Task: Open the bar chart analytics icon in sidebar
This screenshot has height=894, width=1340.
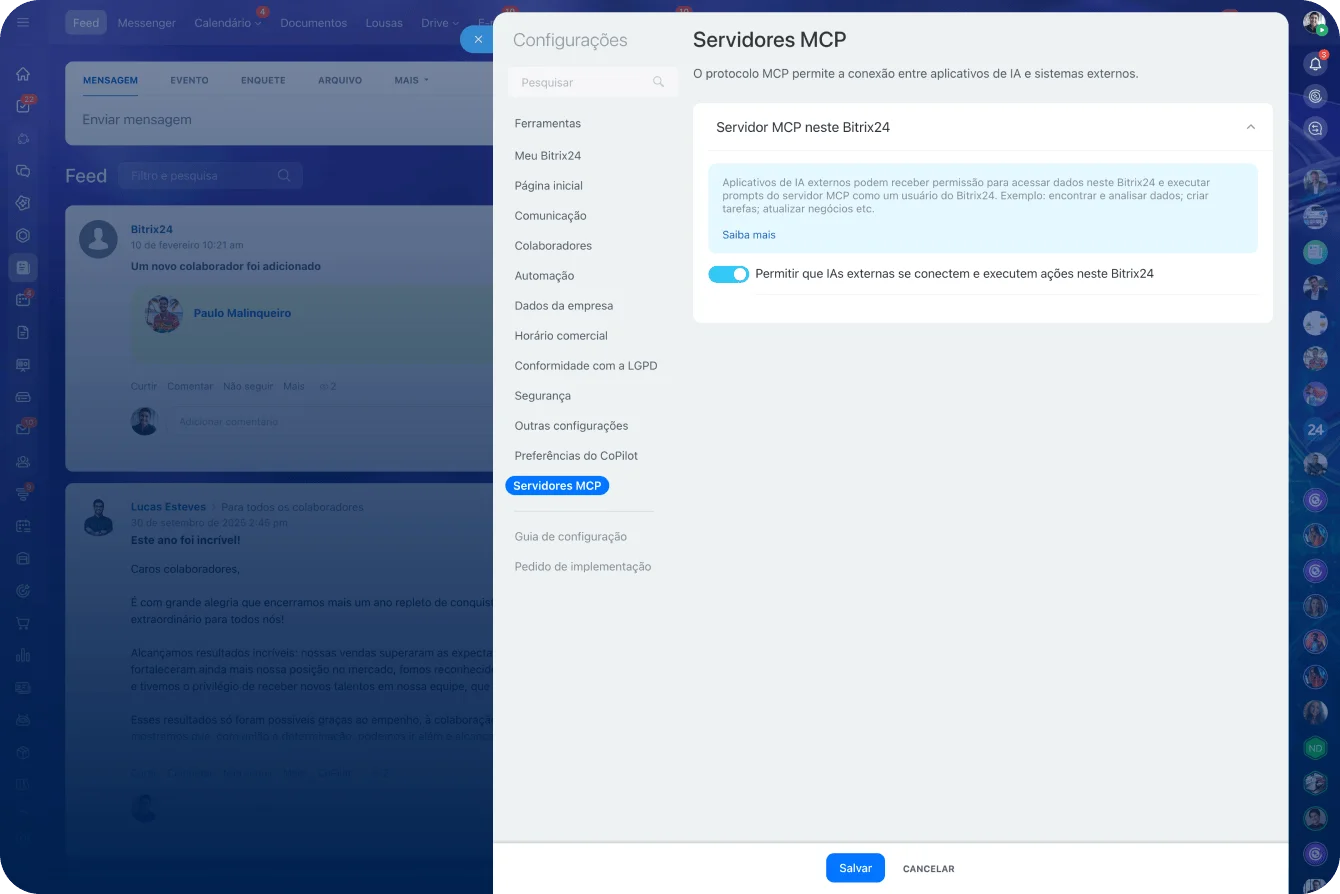Action: (23, 655)
